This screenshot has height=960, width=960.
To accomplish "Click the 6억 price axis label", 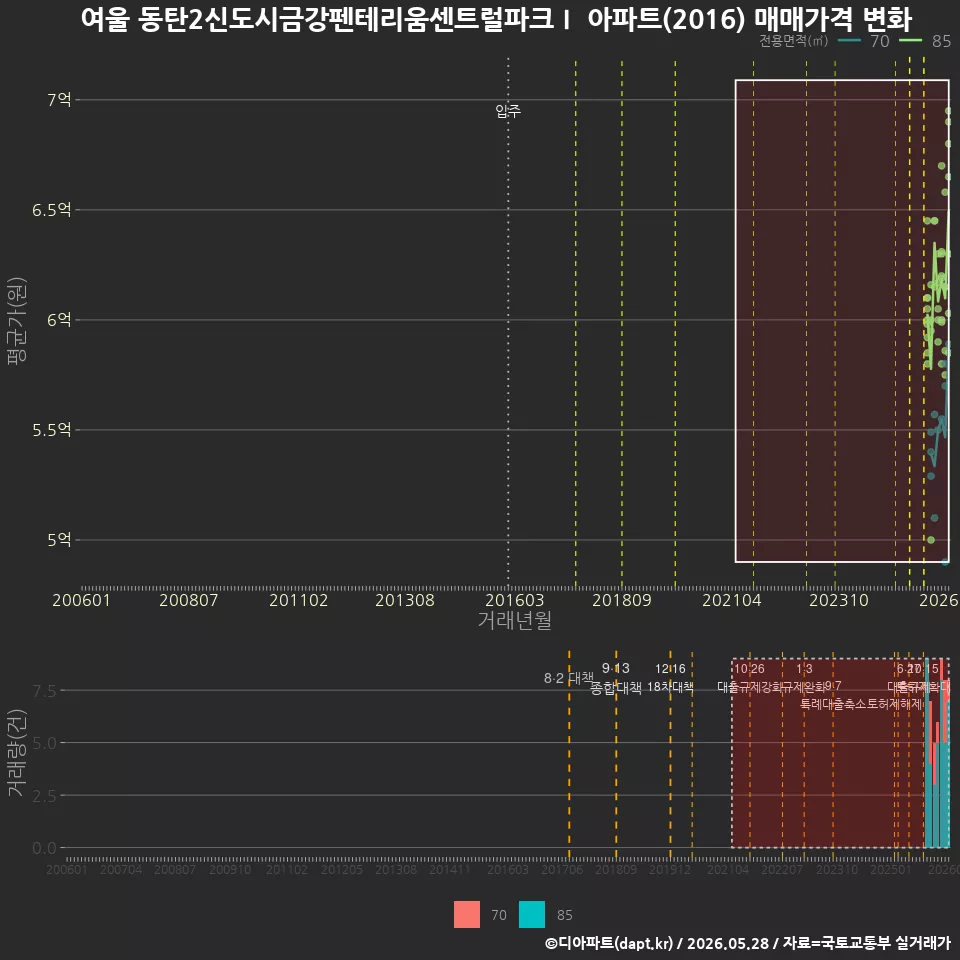I will click(59, 320).
